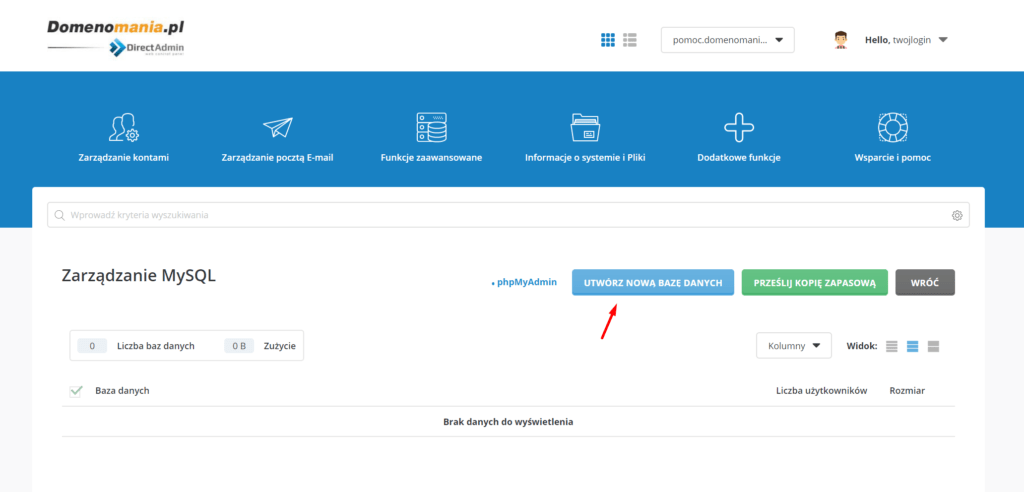Sort by Liczba użytkowników column header

(x=821, y=391)
